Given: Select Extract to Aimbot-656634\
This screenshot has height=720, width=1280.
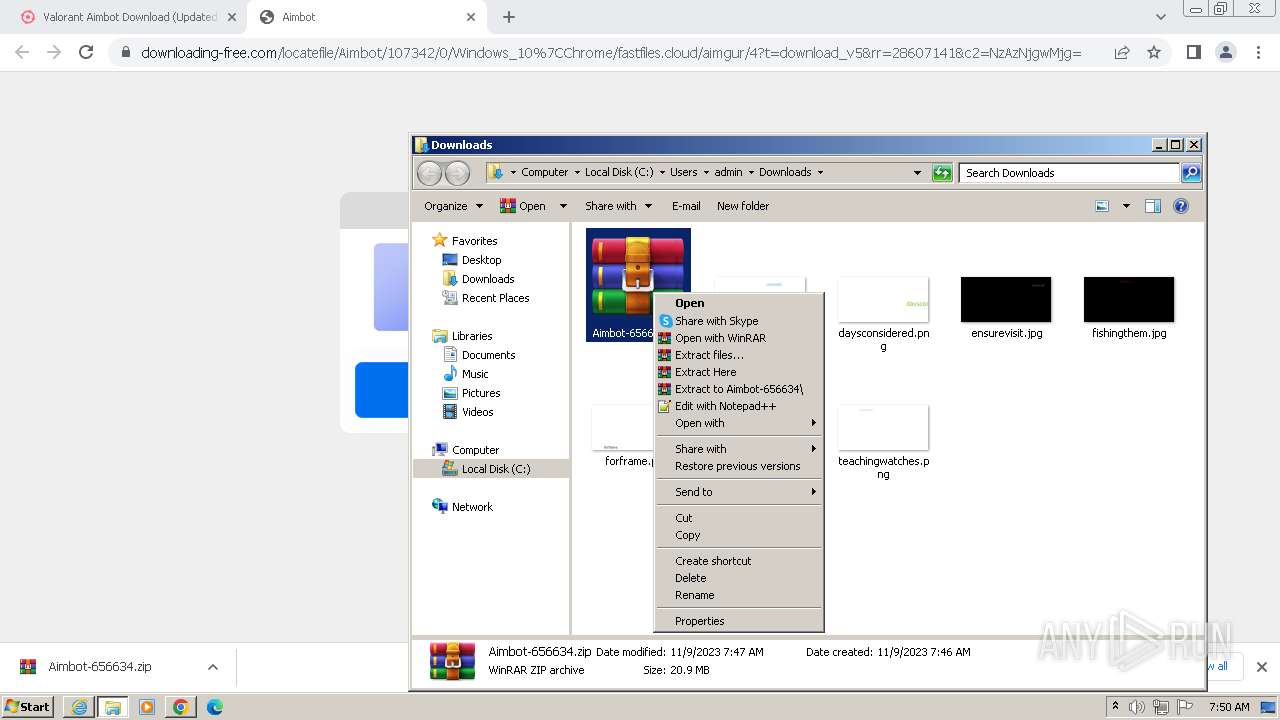Looking at the screenshot, I should pos(738,389).
